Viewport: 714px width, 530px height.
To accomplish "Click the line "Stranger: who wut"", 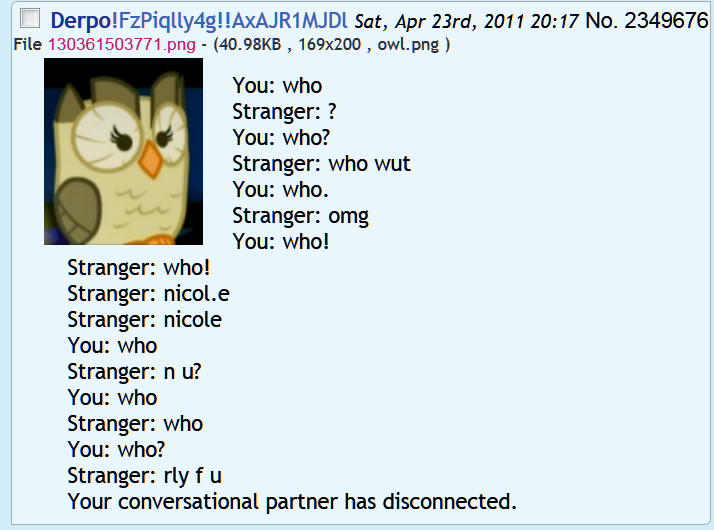I will click(321, 164).
